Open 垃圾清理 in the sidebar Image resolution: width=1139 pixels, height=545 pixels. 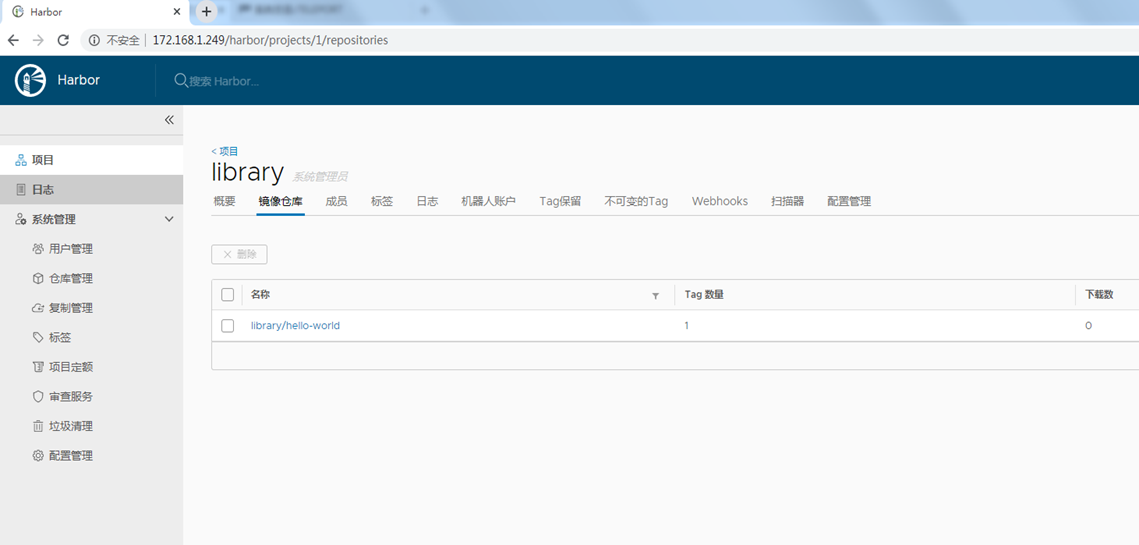70,427
